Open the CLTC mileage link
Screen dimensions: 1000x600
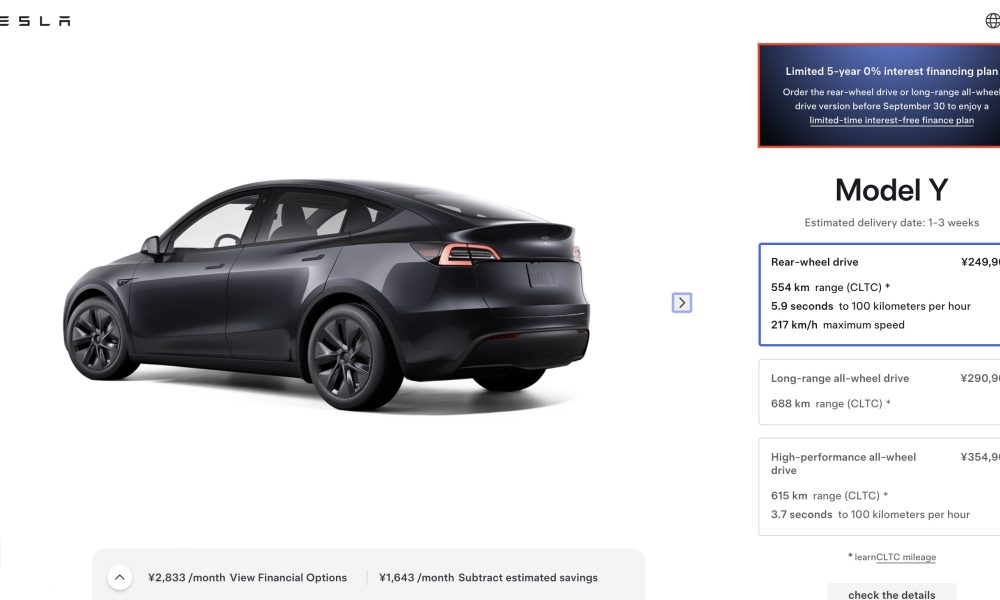click(x=906, y=557)
